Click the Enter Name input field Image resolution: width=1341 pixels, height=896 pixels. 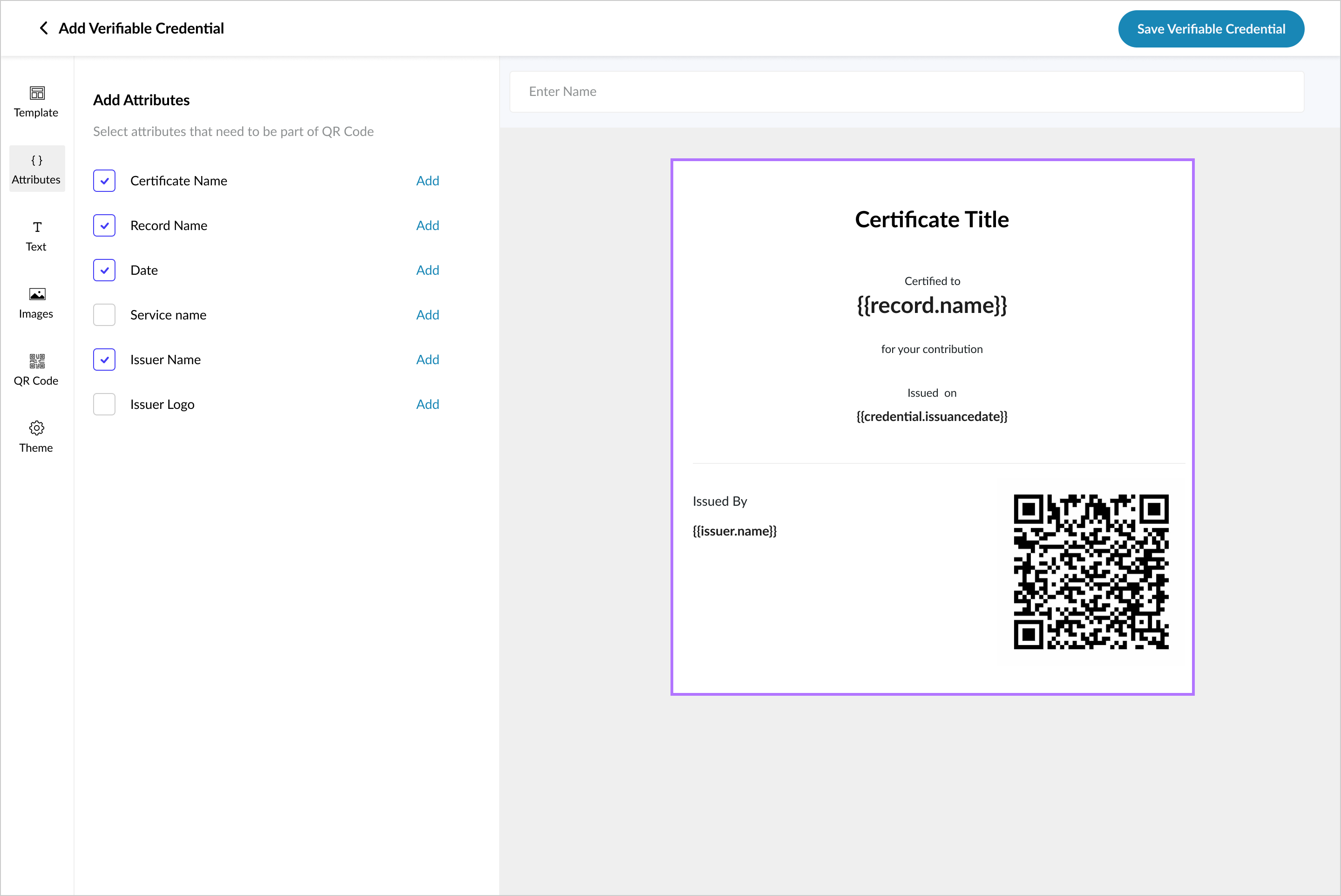coord(906,91)
